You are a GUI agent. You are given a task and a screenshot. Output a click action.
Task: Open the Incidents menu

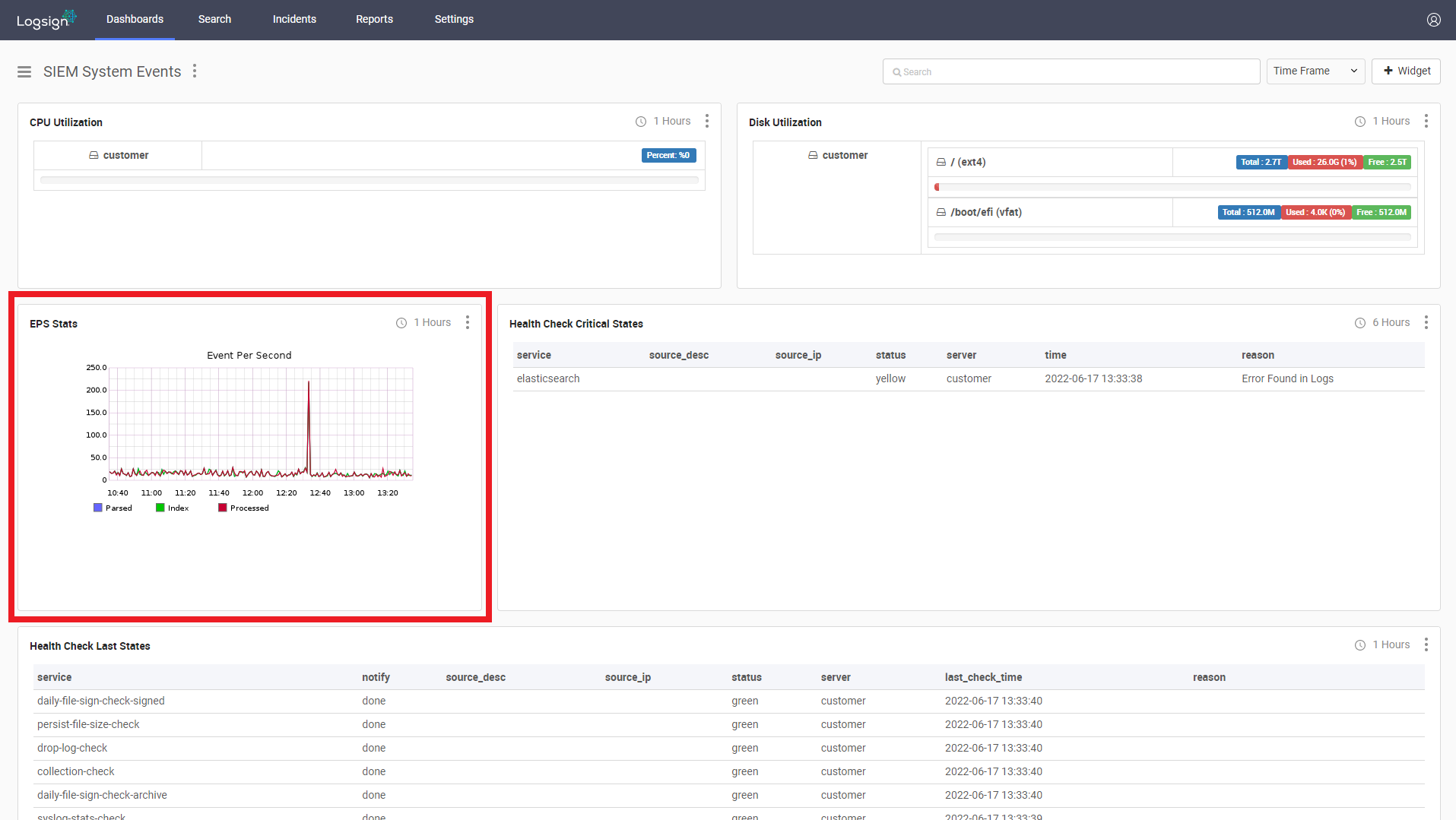pyautogui.click(x=294, y=20)
